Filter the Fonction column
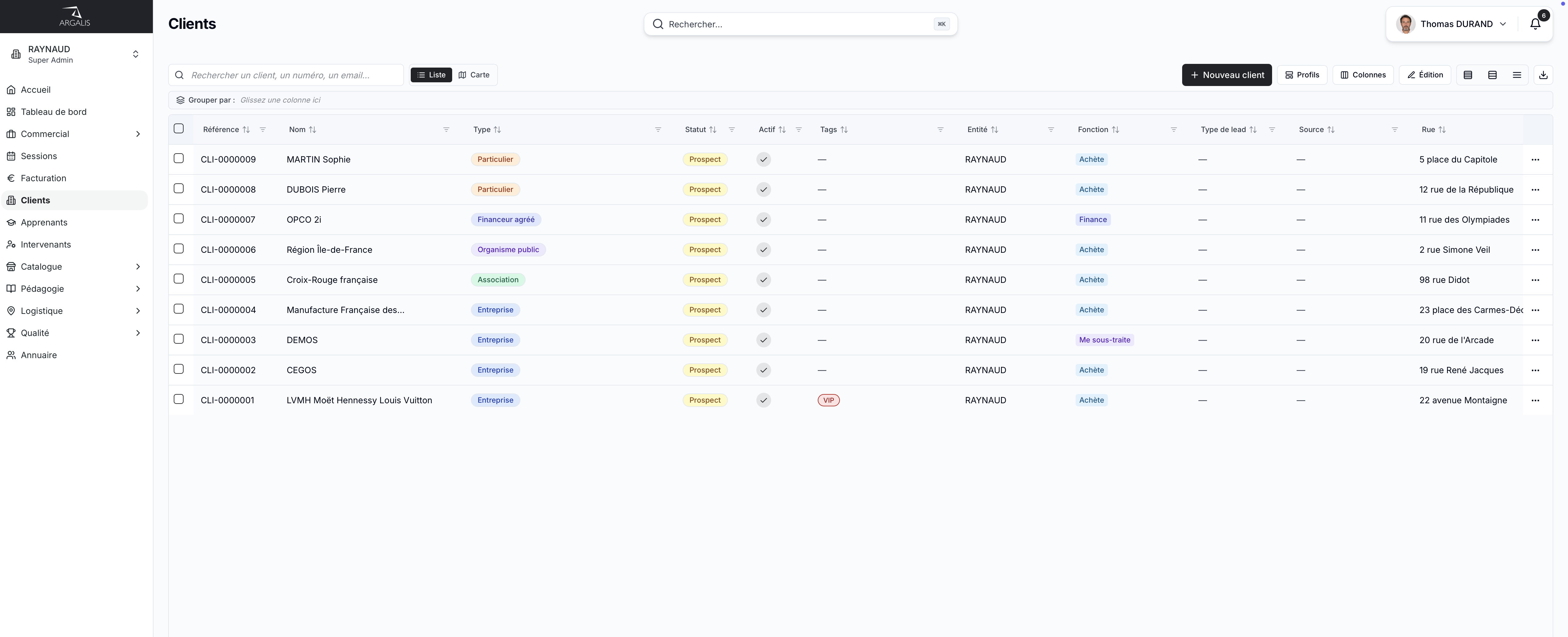Image resolution: width=1568 pixels, height=637 pixels. point(1174,130)
